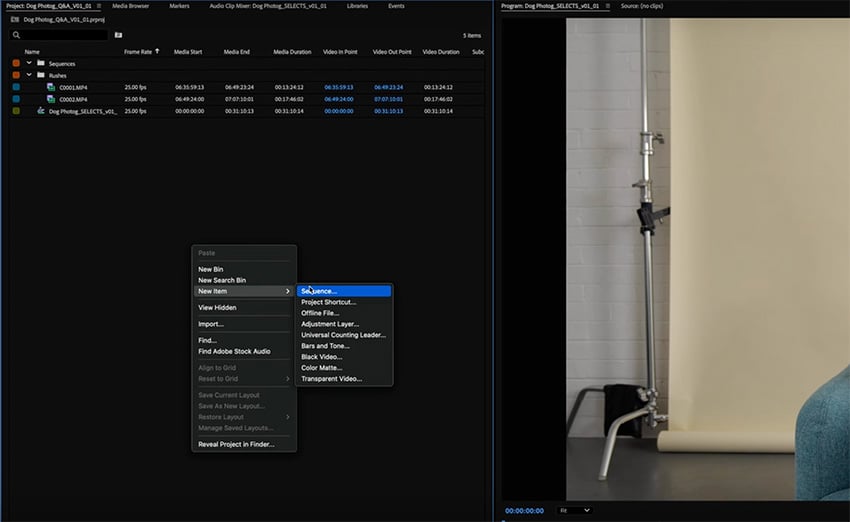Viewport: 850px width, 522px height.
Task: Switch to the Markers tab
Action: pos(179,6)
